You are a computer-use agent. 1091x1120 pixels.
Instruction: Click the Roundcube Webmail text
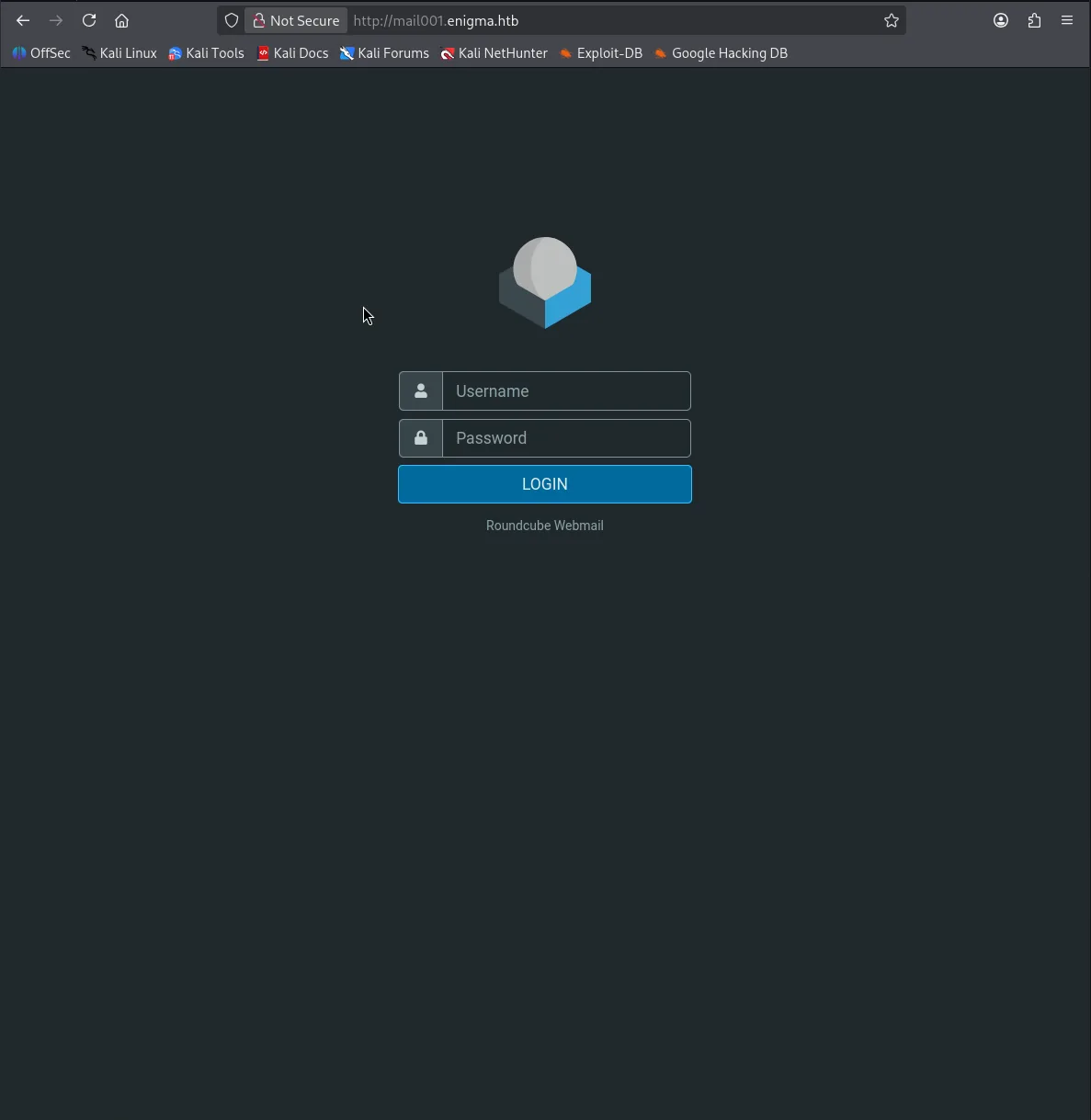tap(545, 526)
